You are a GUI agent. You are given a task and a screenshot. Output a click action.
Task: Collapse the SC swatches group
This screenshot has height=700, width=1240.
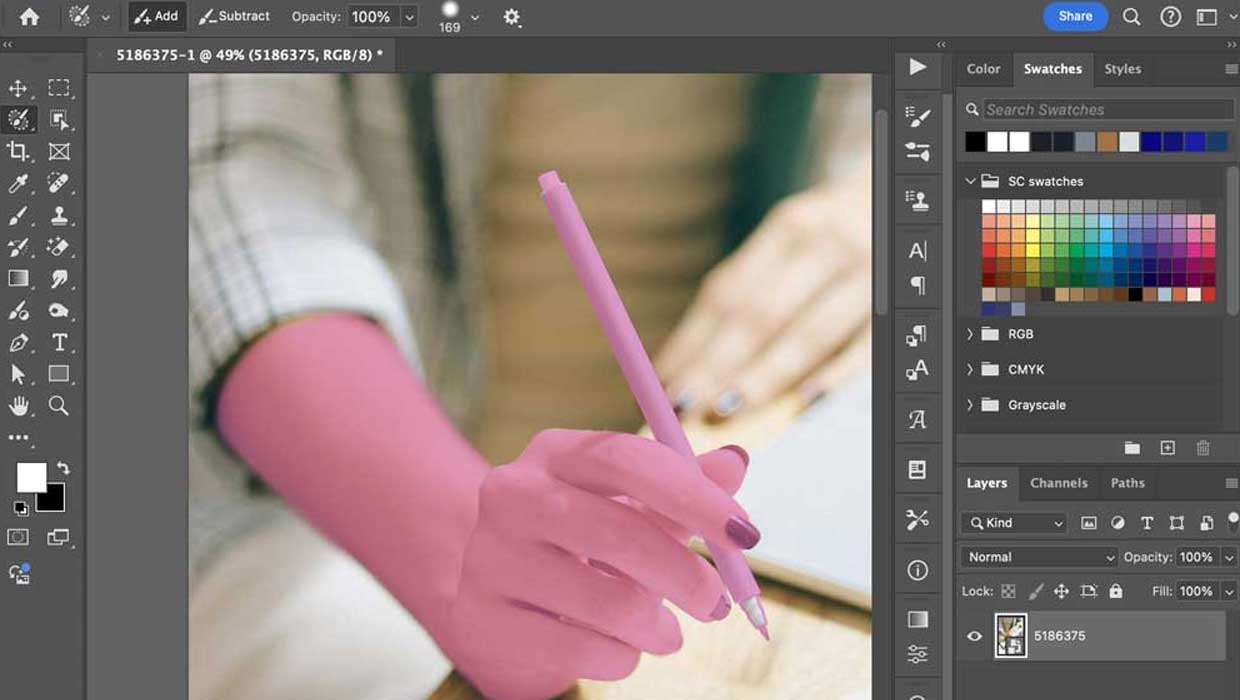(970, 181)
